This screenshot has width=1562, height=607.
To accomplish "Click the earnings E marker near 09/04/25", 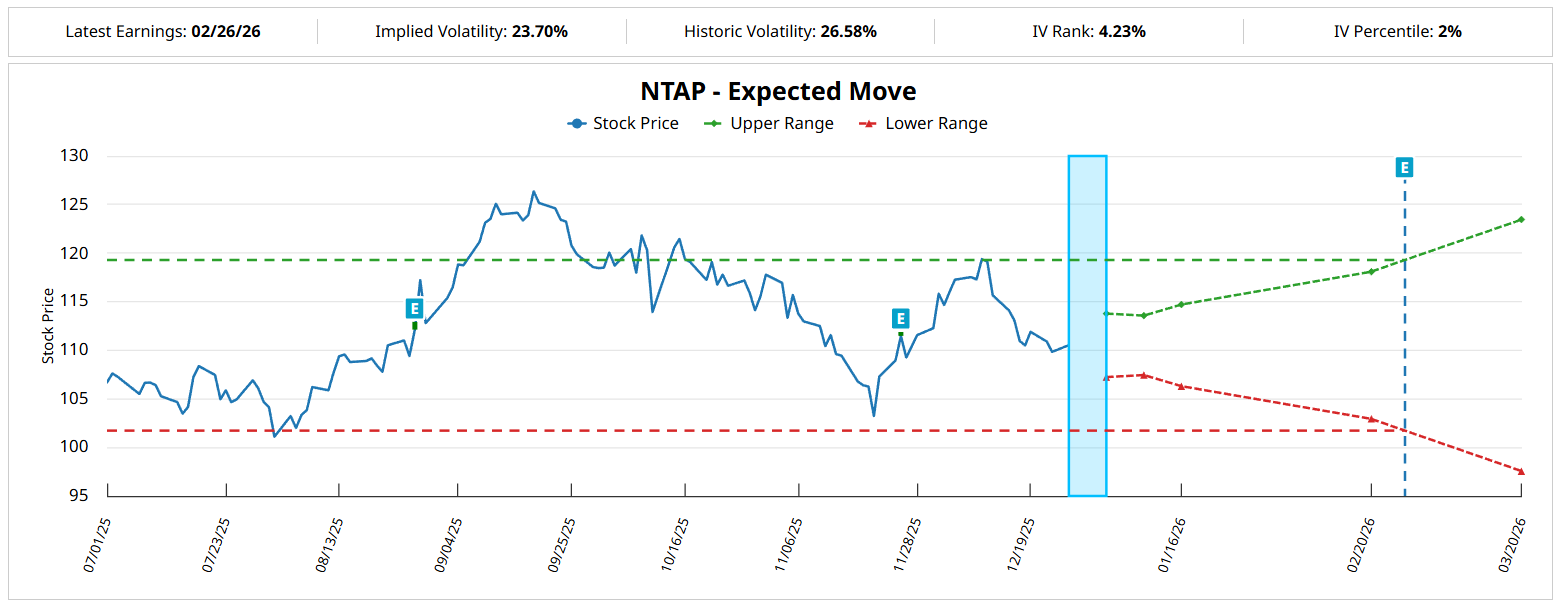I will click(414, 308).
